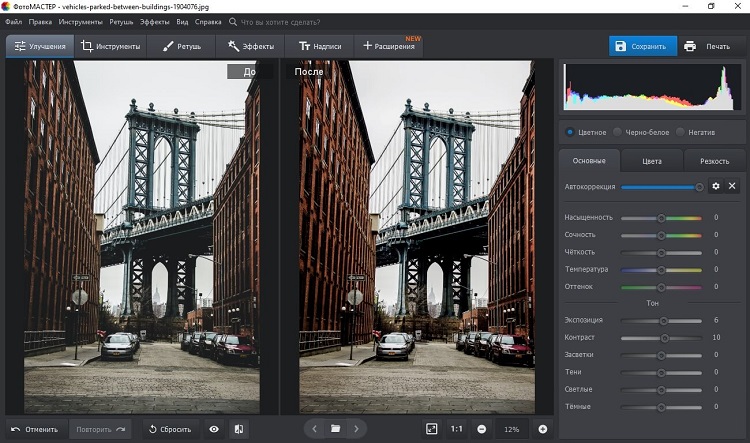Viewport: 750px width, 443px height.
Task: Select the Негатив radio button
Action: (x=681, y=132)
